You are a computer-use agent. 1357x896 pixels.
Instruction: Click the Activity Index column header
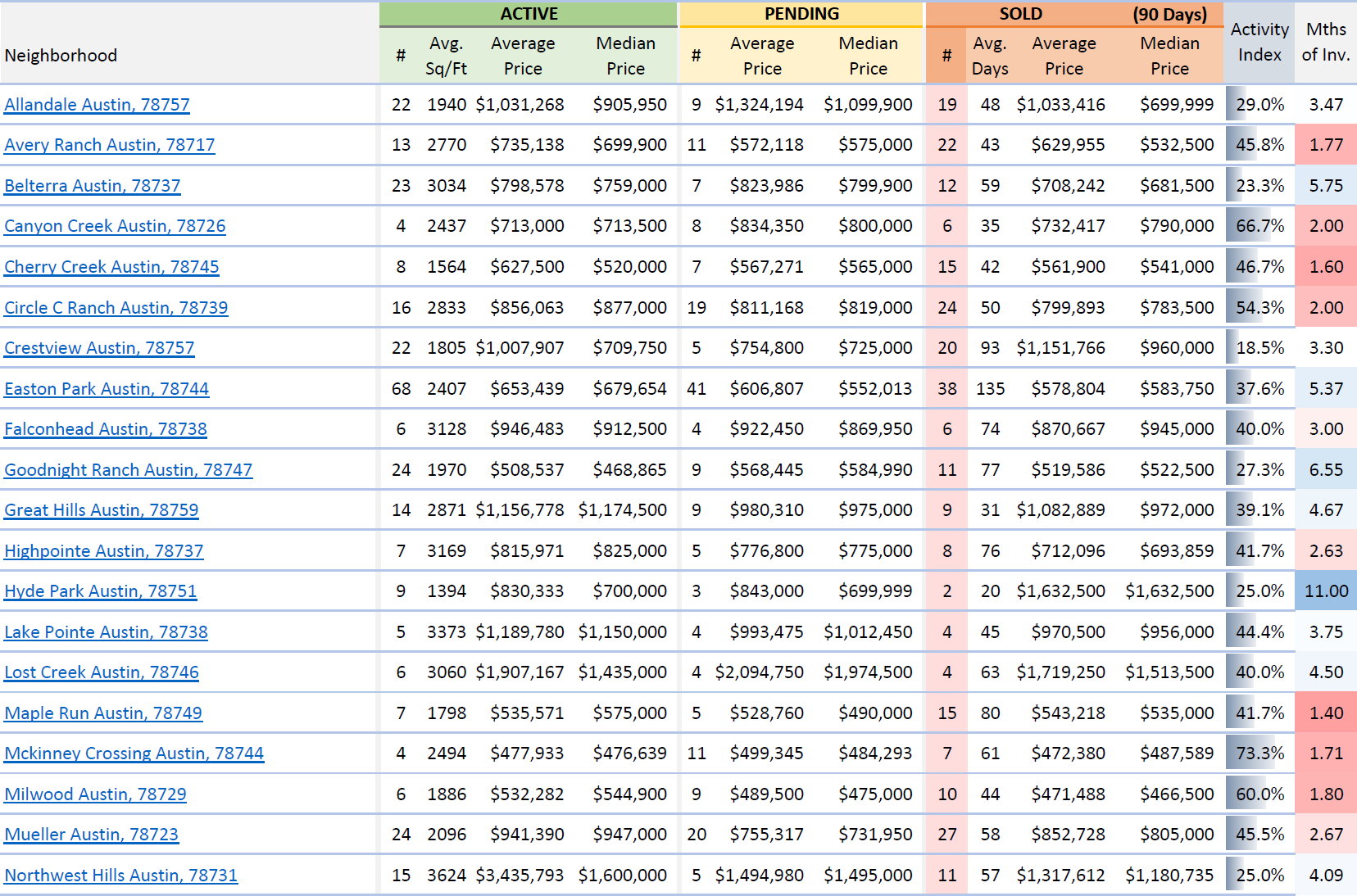point(1259,42)
